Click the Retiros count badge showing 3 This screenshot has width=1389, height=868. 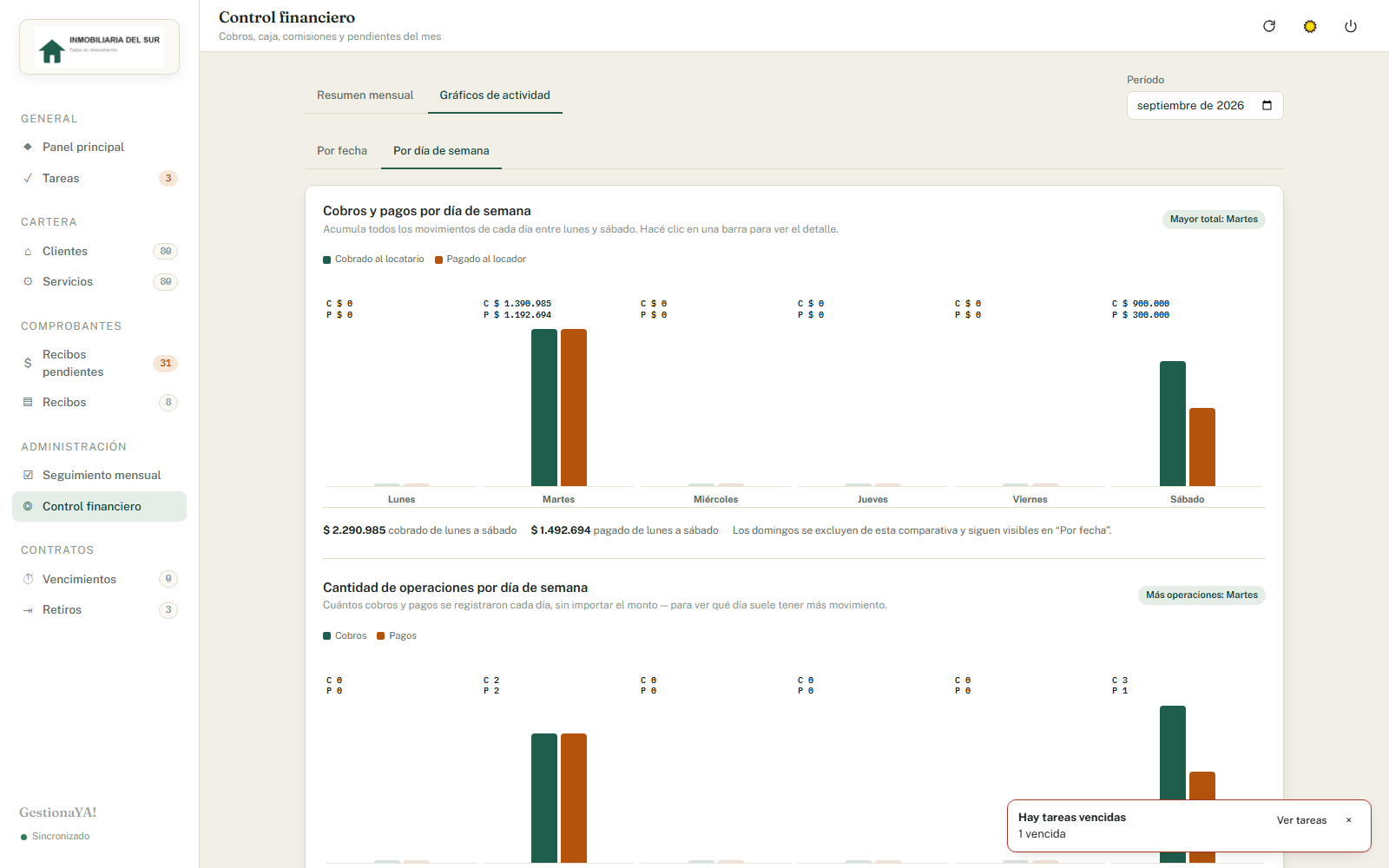point(168,609)
